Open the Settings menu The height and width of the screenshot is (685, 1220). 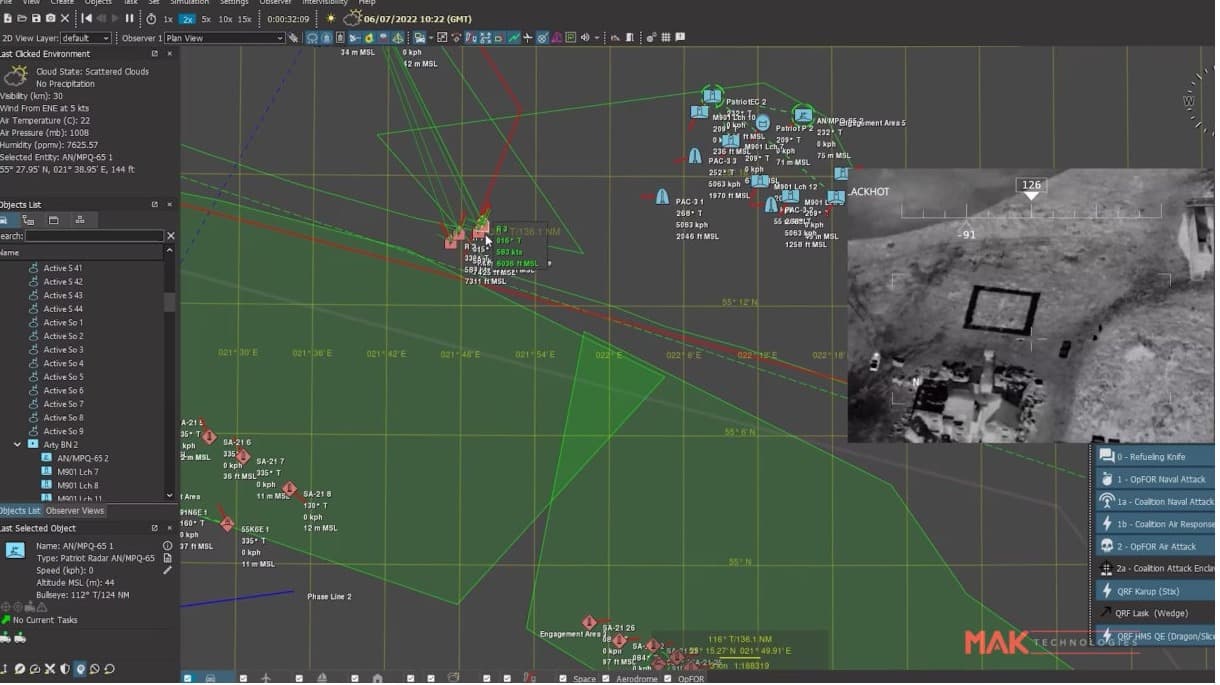234,3
